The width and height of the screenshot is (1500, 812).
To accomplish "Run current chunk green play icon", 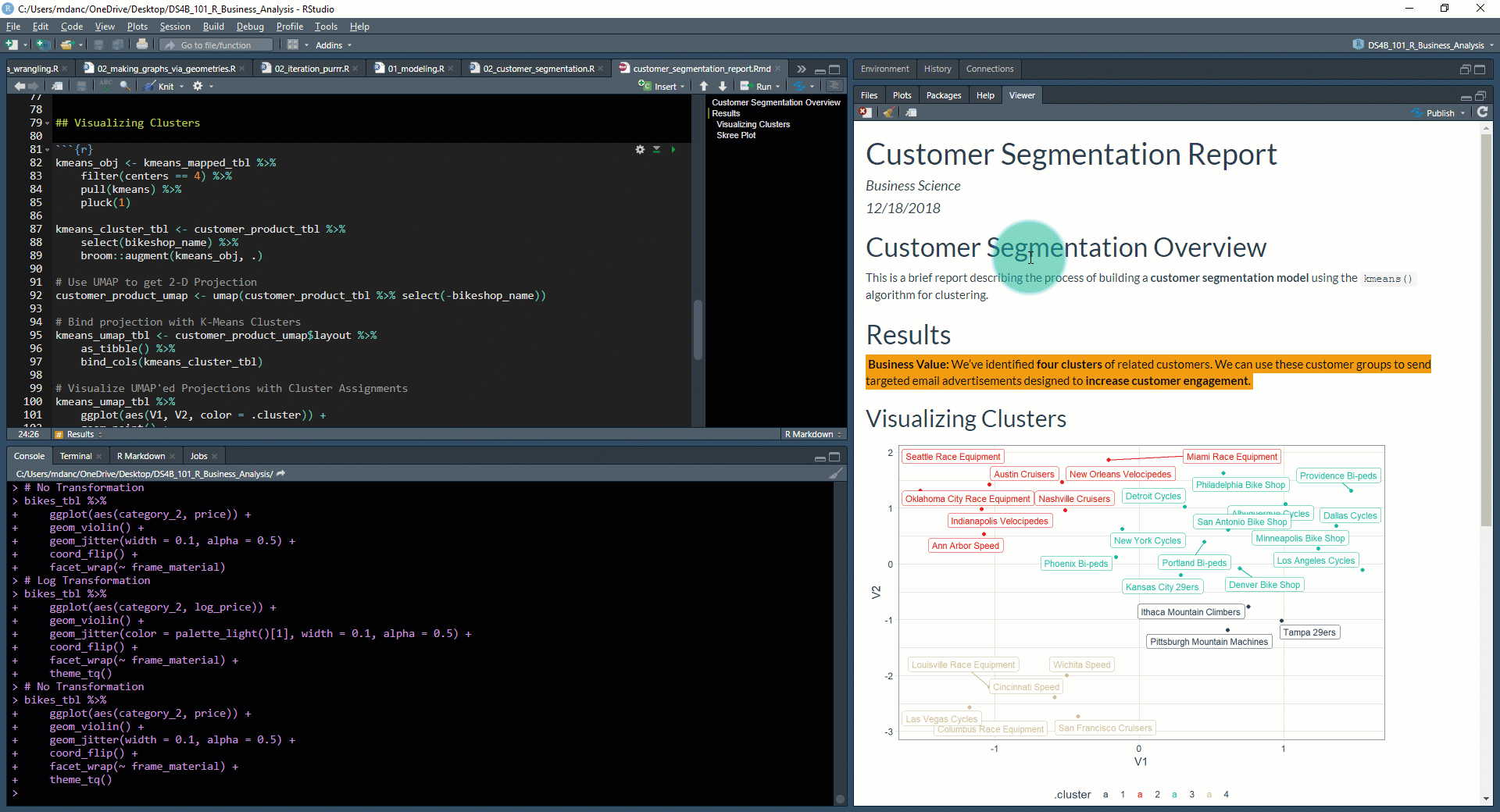I will (673, 149).
